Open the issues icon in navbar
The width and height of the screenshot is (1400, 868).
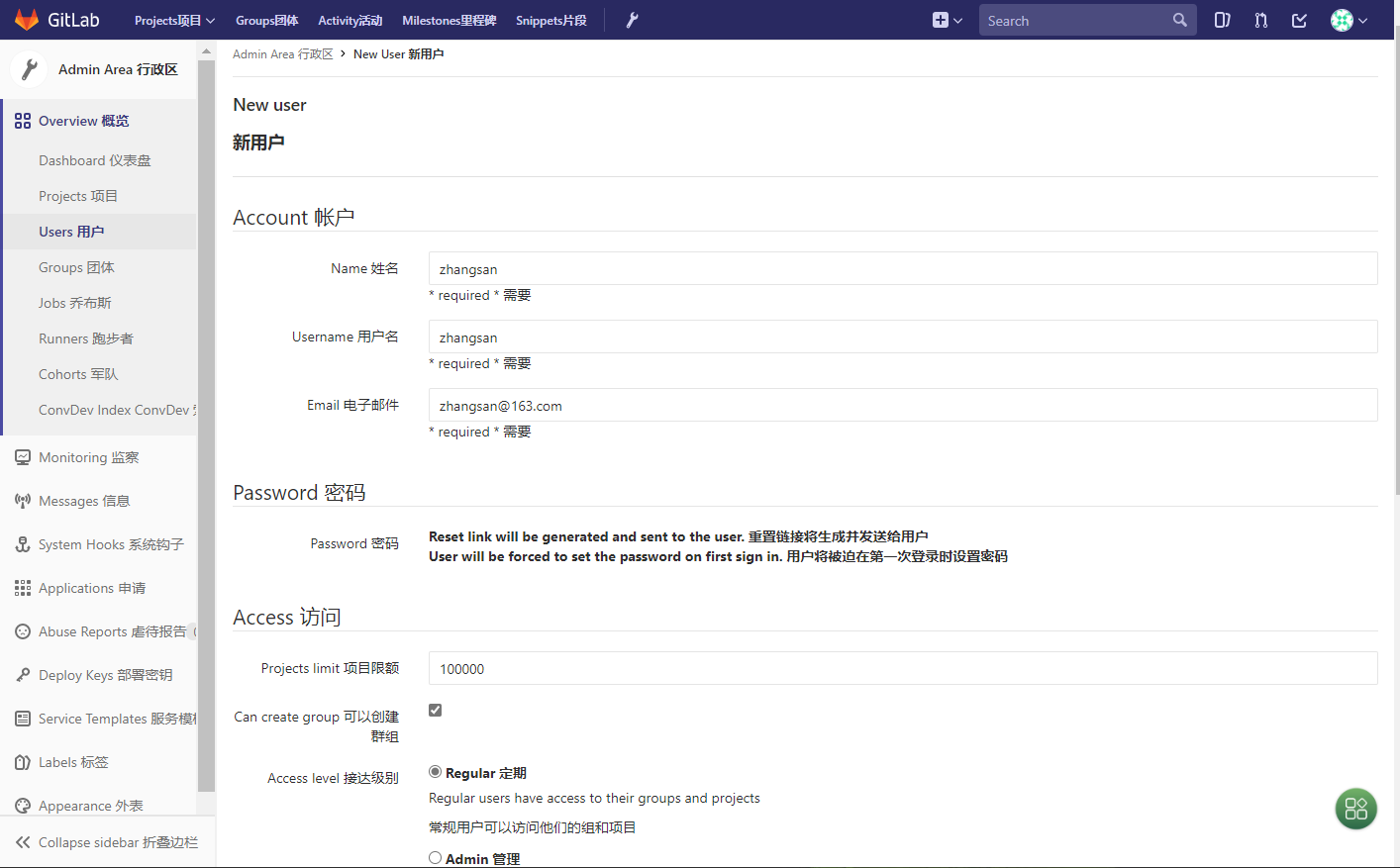[x=1222, y=20]
